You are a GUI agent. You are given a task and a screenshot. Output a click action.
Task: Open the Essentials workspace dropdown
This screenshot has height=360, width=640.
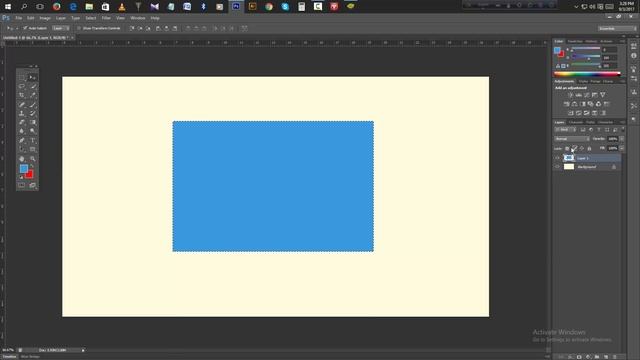coord(617,29)
